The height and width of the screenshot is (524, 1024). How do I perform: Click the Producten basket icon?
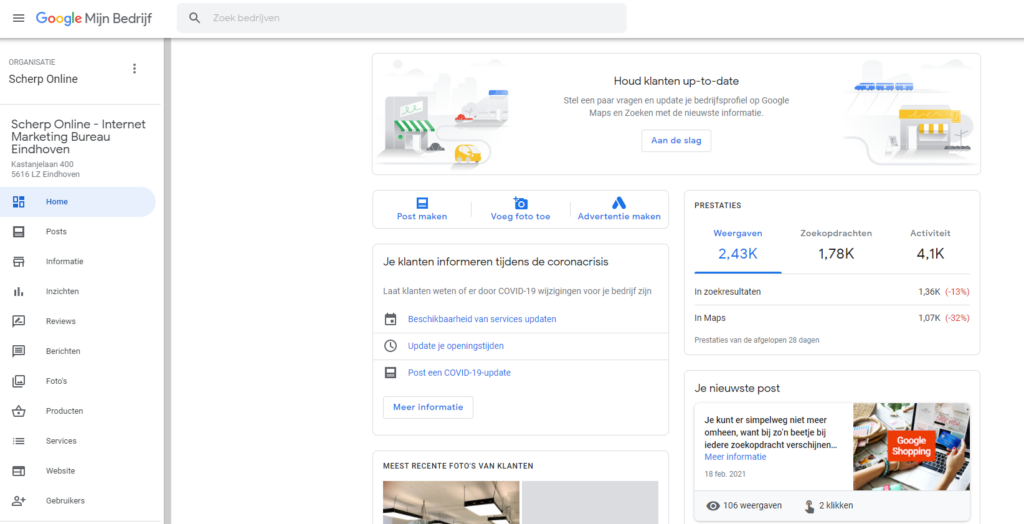[18, 411]
